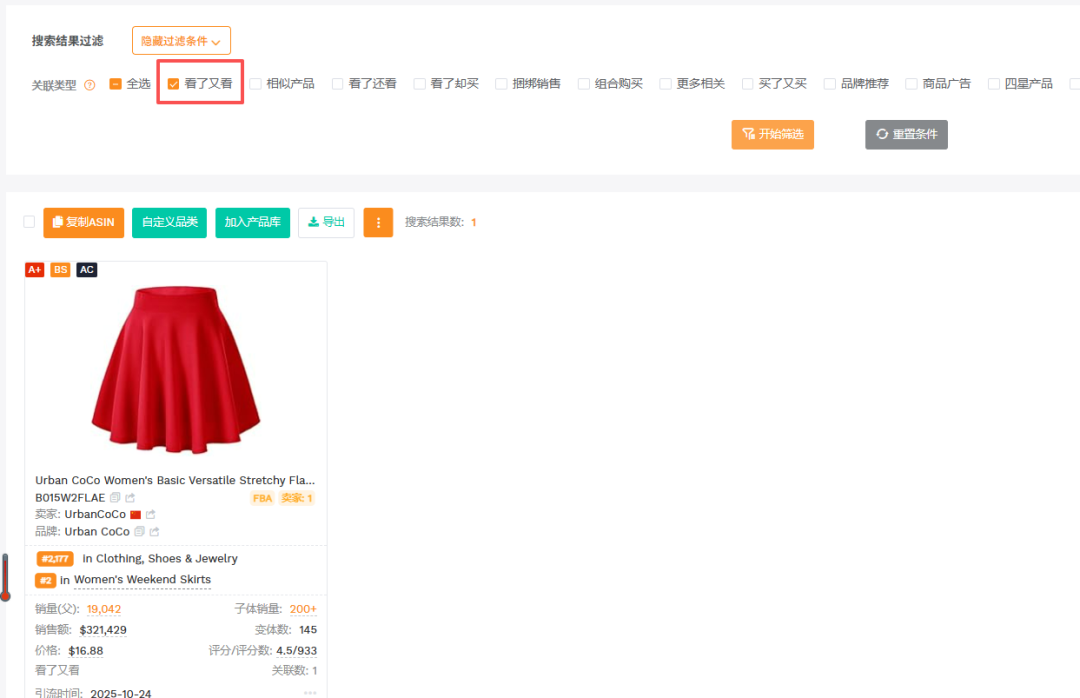Click the China flag icon next to UrbanCoCo
1080x698 pixels.
coord(135,514)
